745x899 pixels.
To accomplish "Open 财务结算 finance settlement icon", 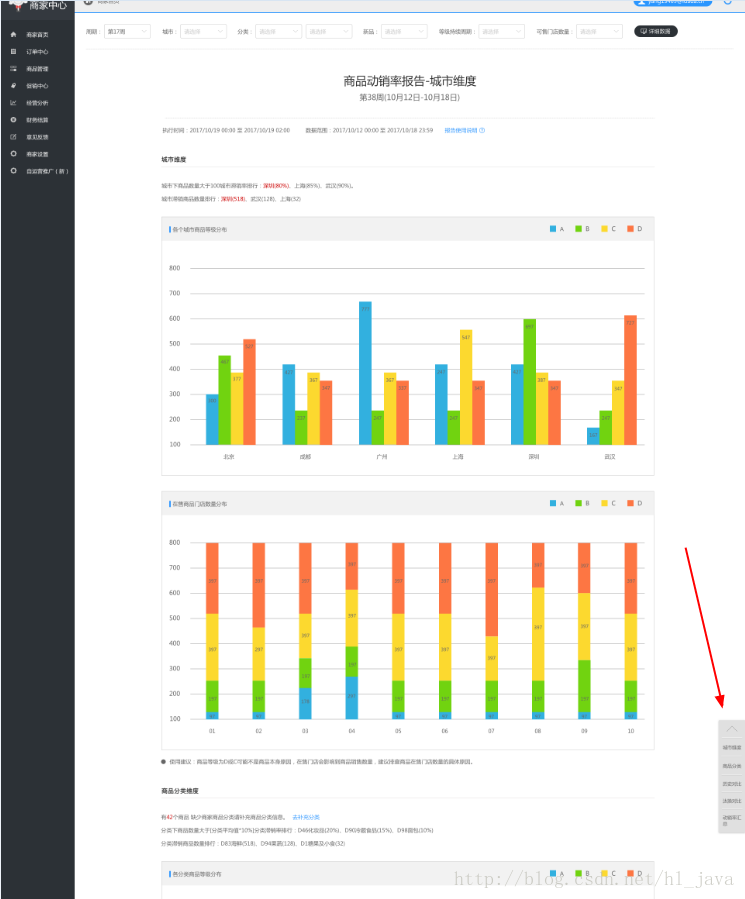I will point(13,120).
